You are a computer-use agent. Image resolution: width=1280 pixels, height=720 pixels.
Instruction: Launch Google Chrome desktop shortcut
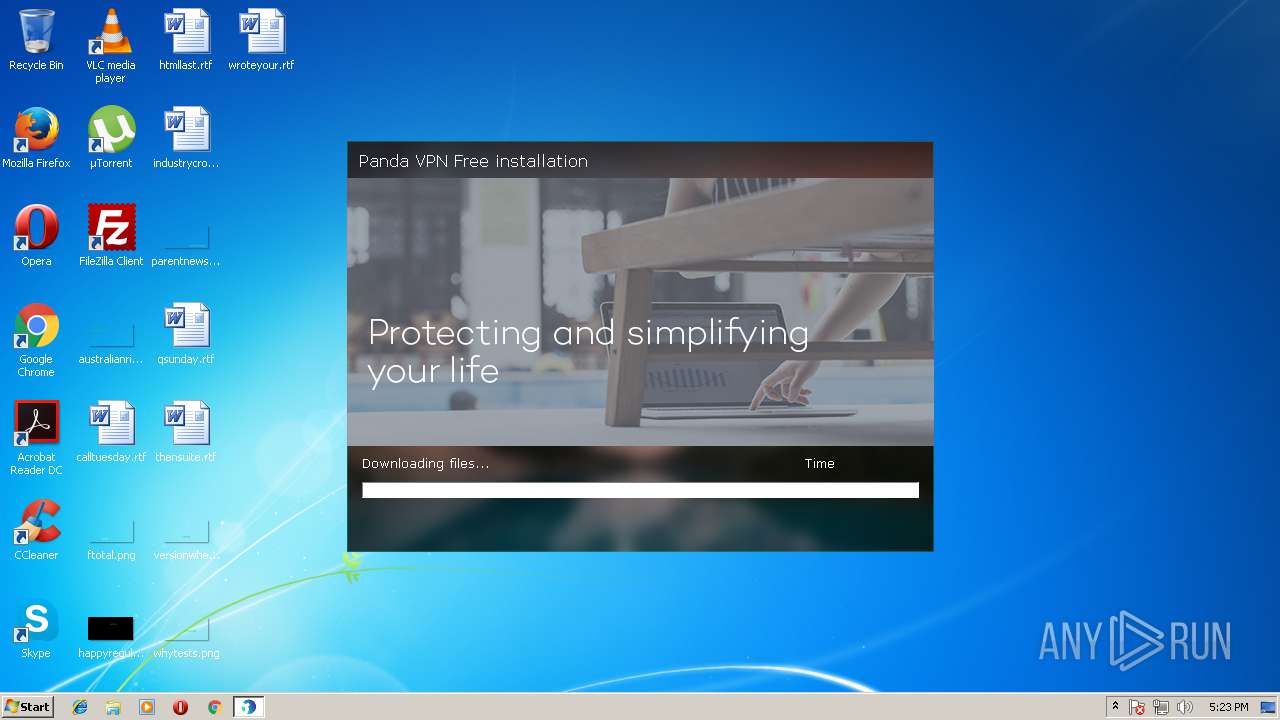[x=36, y=341]
